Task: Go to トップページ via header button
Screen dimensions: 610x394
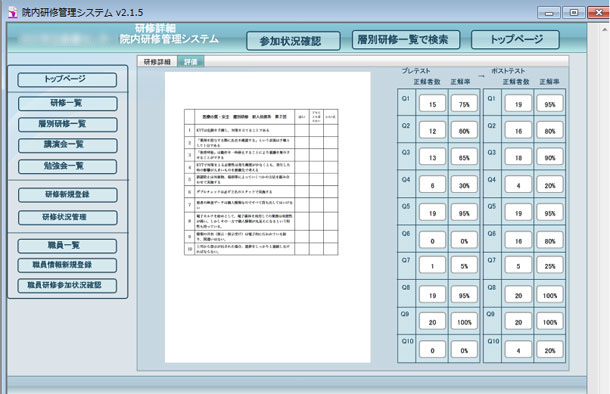Action: (x=515, y=40)
